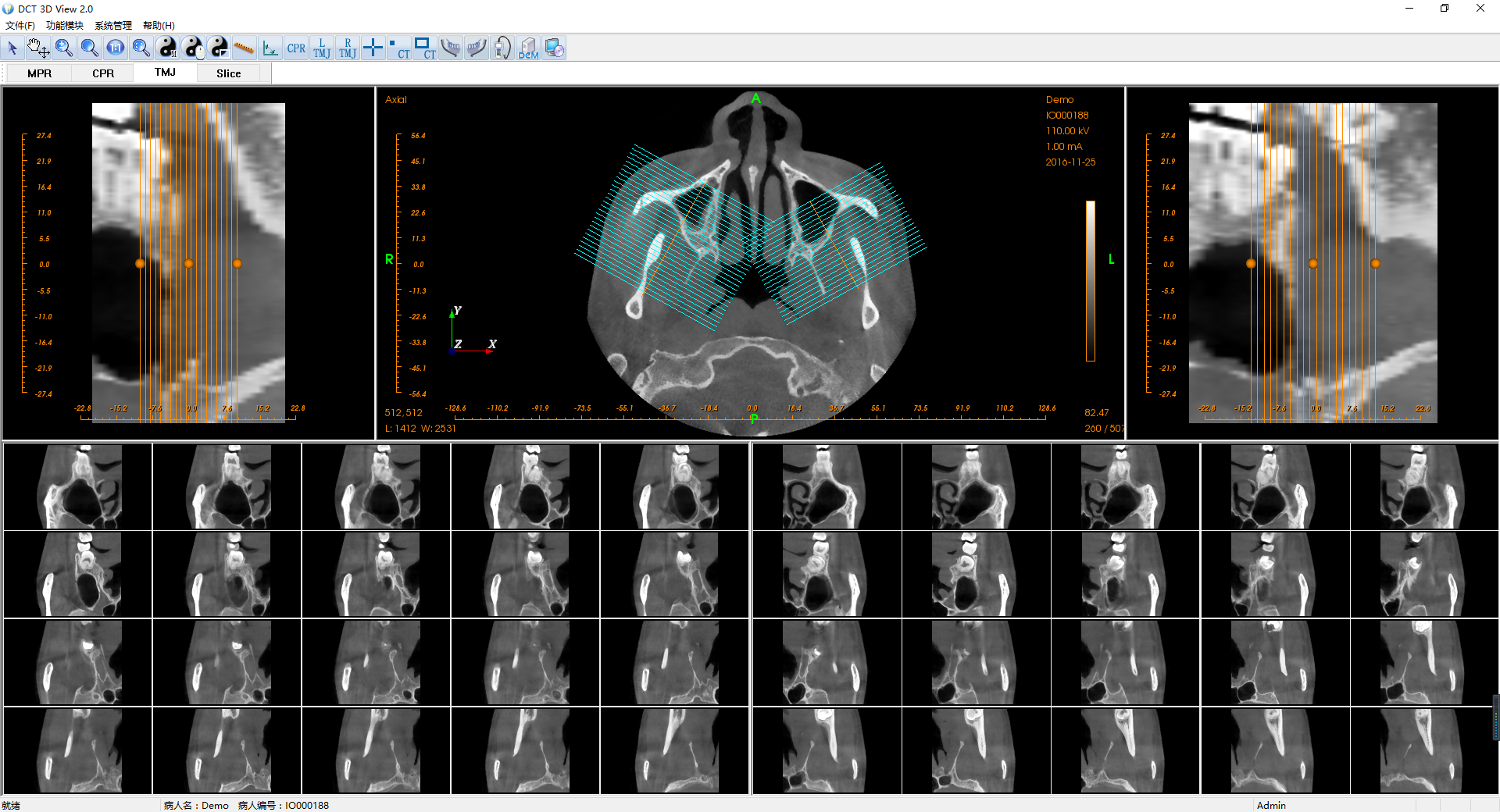This screenshot has width=1500, height=812.
Task: Click '病人名 : Demo' in status bar
Action: (196, 805)
